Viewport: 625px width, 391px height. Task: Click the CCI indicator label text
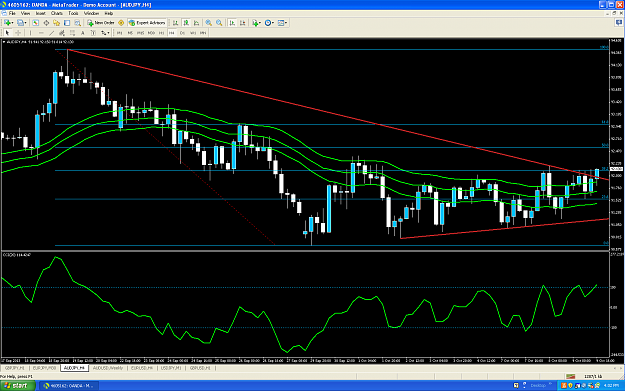point(17,254)
